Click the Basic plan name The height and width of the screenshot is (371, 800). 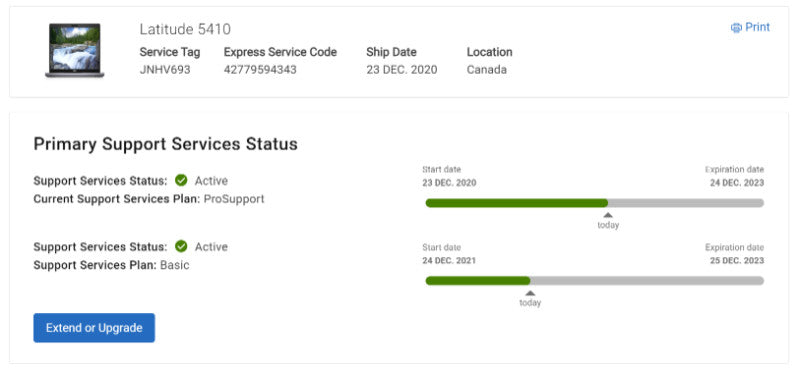pyautogui.click(x=174, y=265)
